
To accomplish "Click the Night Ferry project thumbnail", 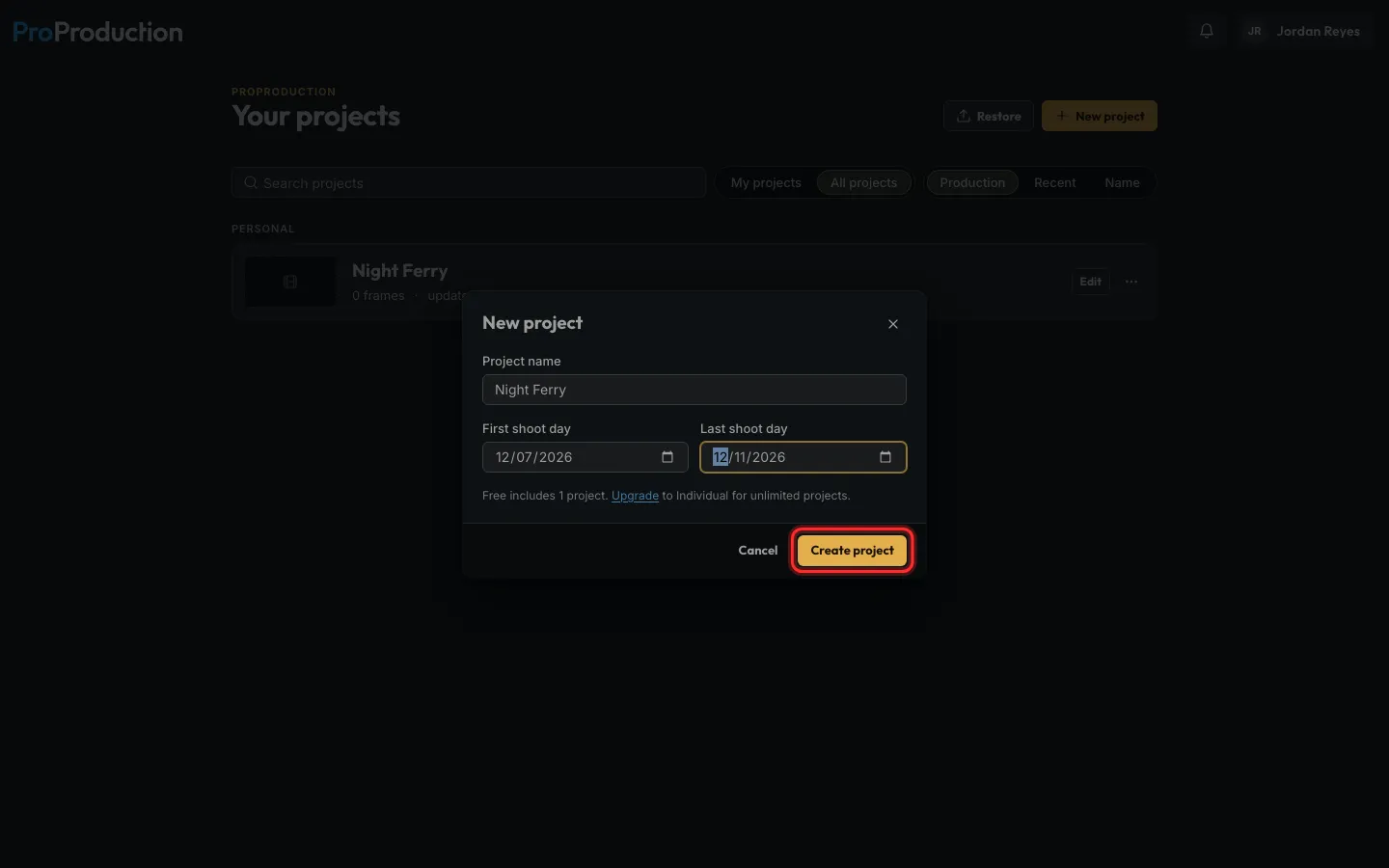I will pyautogui.click(x=290, y=282).
